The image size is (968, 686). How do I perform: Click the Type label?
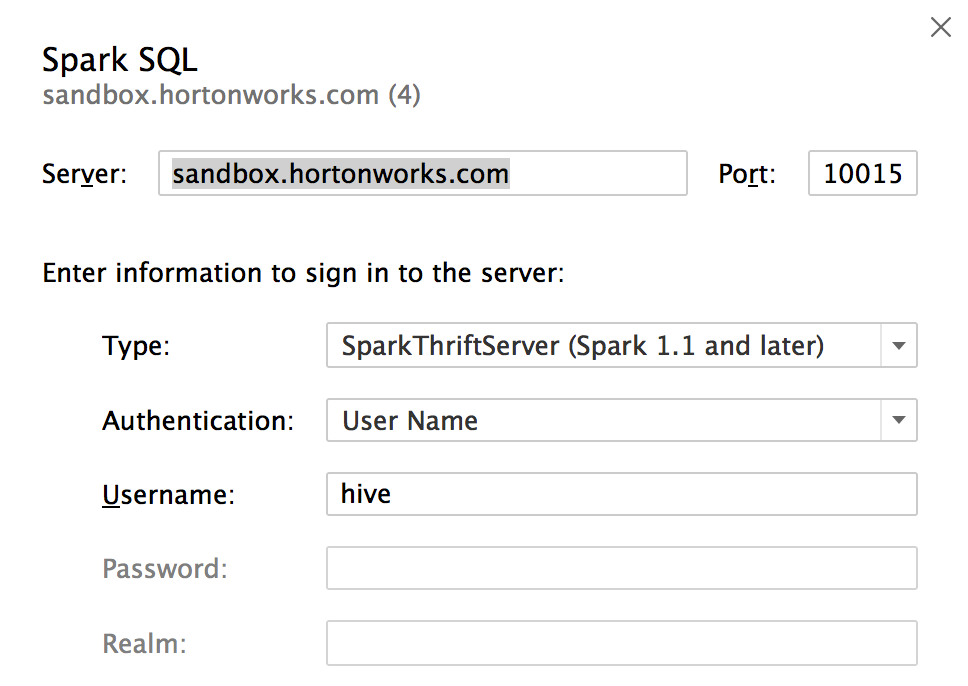[136, 347]
